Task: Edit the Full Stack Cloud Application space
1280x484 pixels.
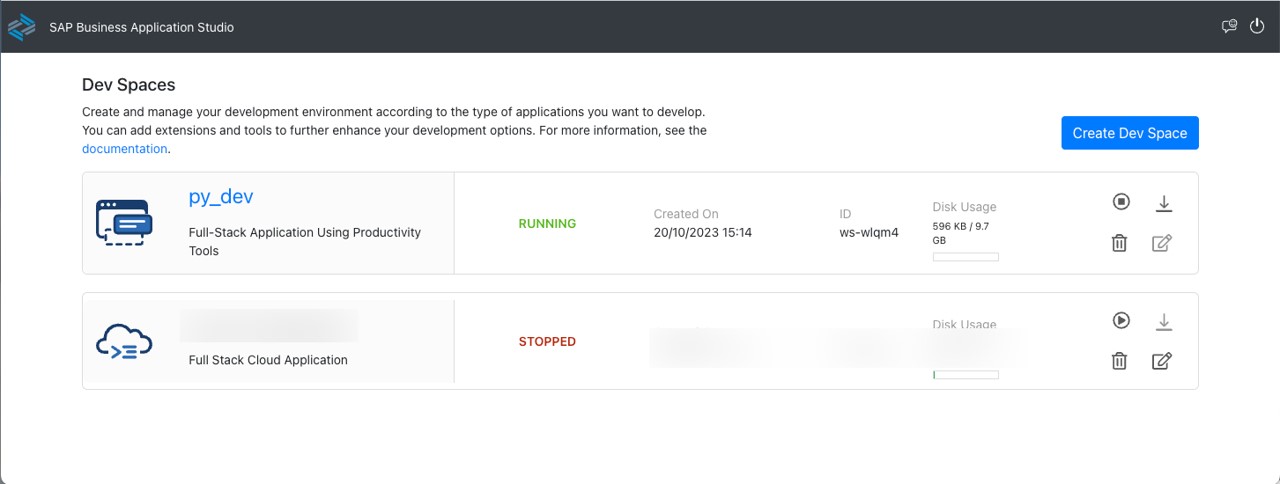Action: coord(1161,361)
